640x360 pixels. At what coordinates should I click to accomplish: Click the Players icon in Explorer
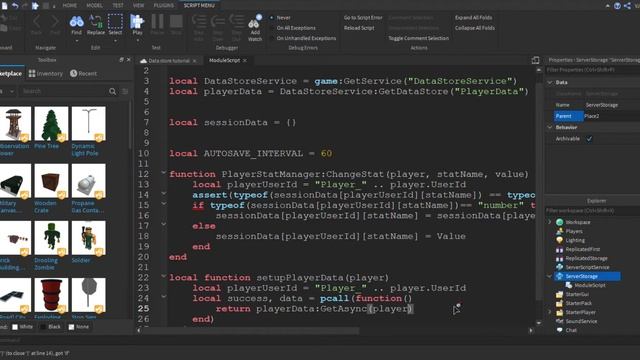[x=560, y=231]
